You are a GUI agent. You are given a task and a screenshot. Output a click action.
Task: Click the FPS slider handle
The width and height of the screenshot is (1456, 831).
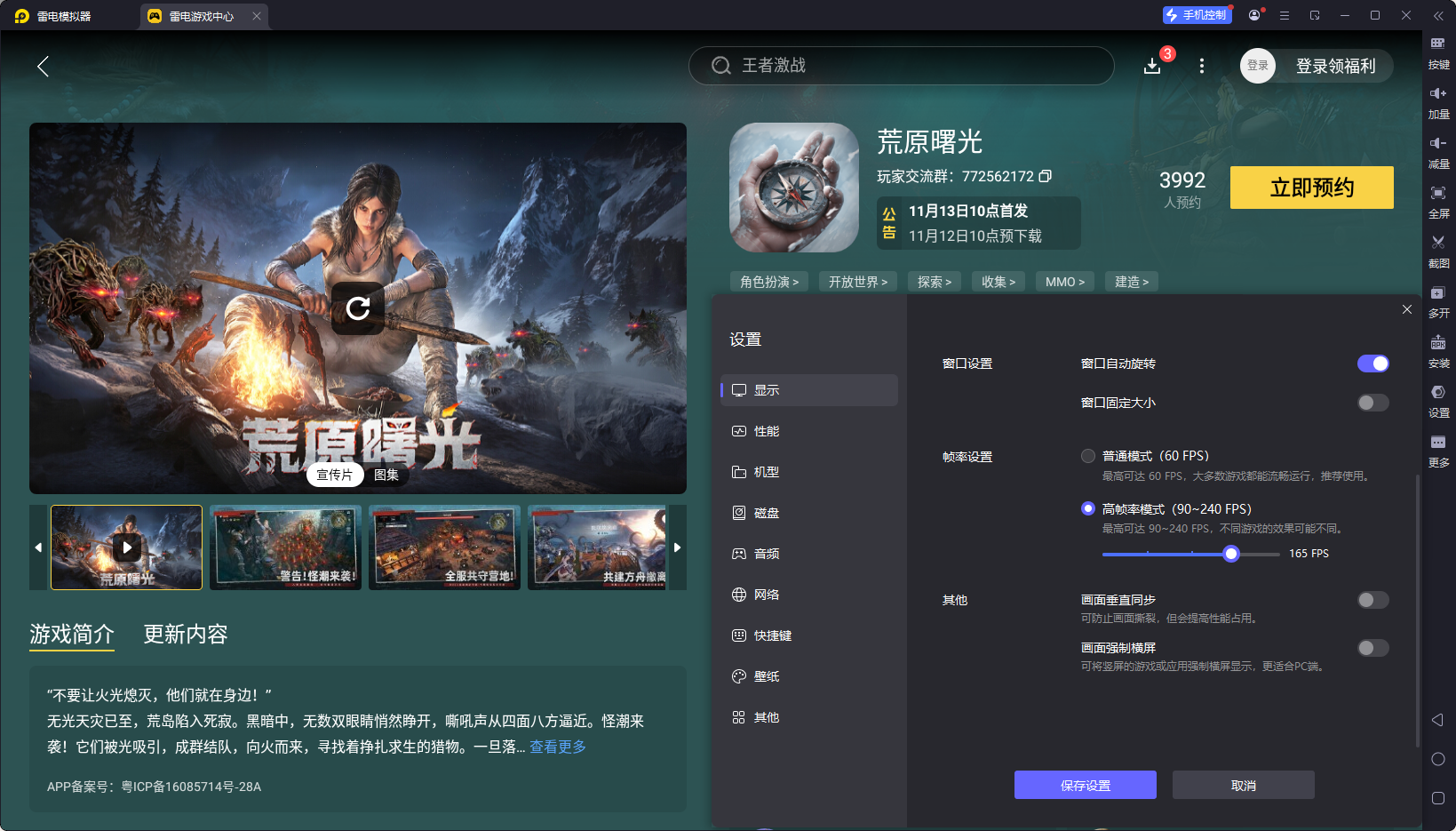(x=1230, y=554)
